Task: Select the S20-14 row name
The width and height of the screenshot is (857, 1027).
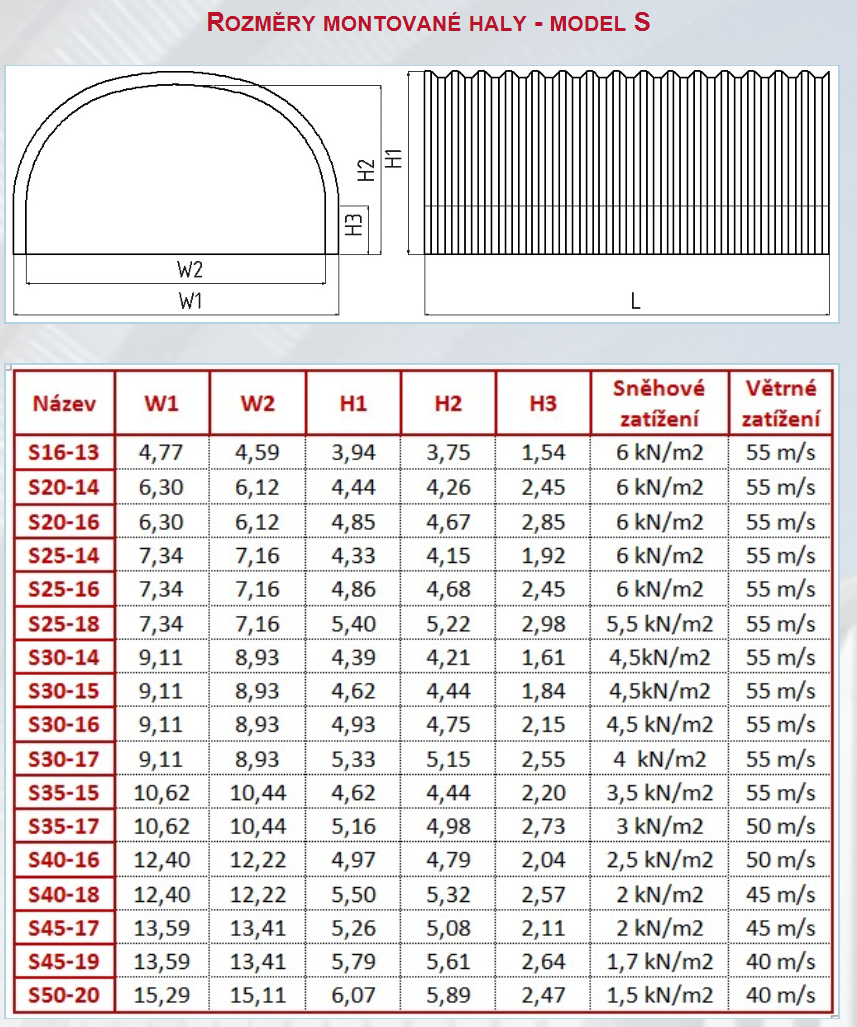Action: coord(64,487)
